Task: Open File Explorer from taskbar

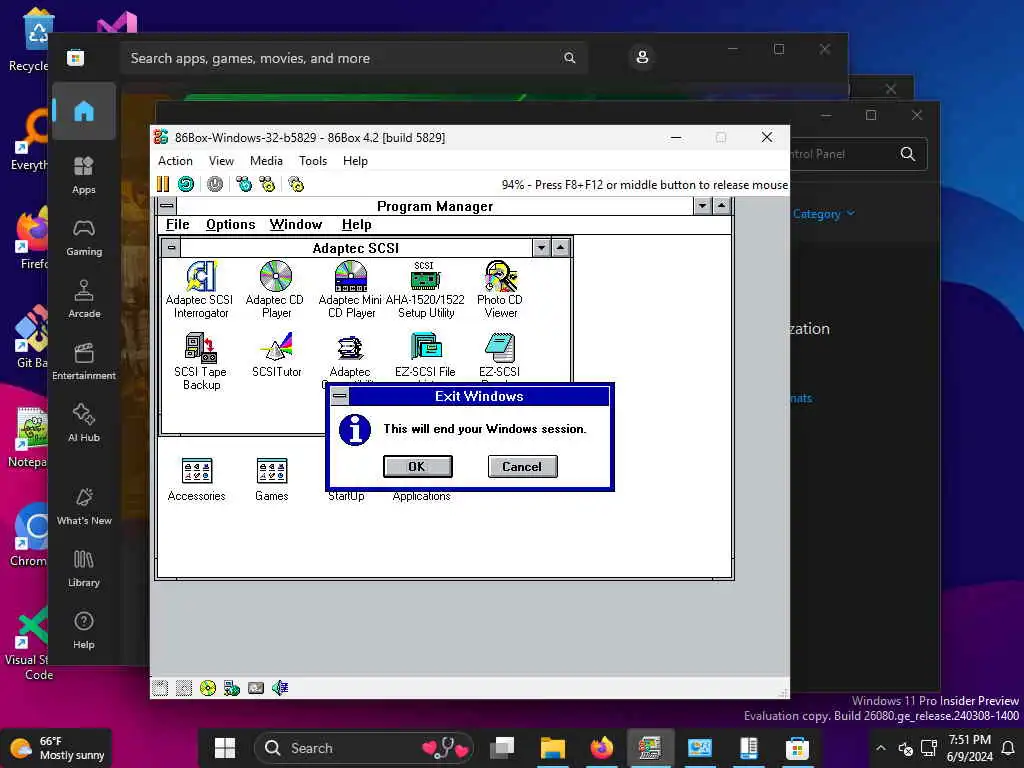Action: pos(552,748)
